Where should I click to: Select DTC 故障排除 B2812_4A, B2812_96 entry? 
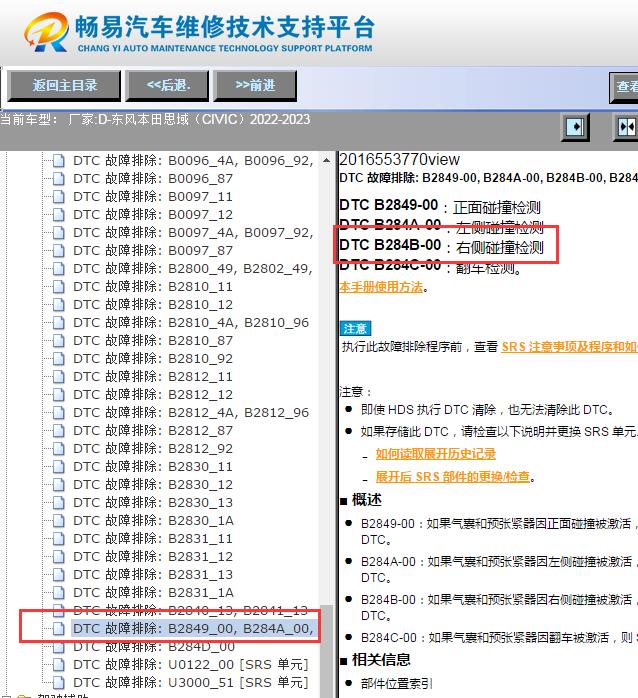point(191,413)
